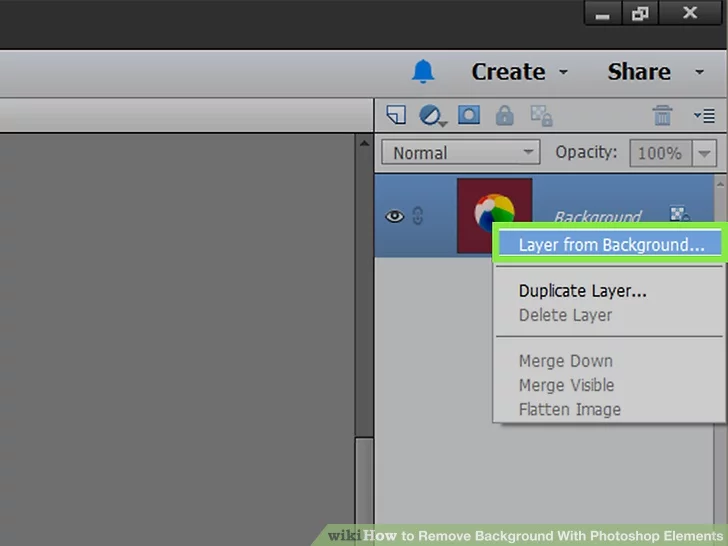Open the Create dropdown menu

(520, 72)
